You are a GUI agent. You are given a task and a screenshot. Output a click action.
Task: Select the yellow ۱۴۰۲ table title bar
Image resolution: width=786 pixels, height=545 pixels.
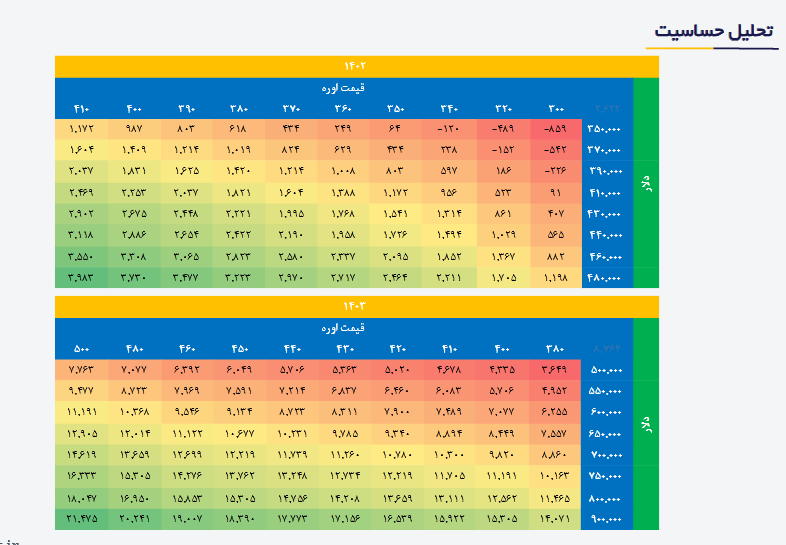(357, 66)
